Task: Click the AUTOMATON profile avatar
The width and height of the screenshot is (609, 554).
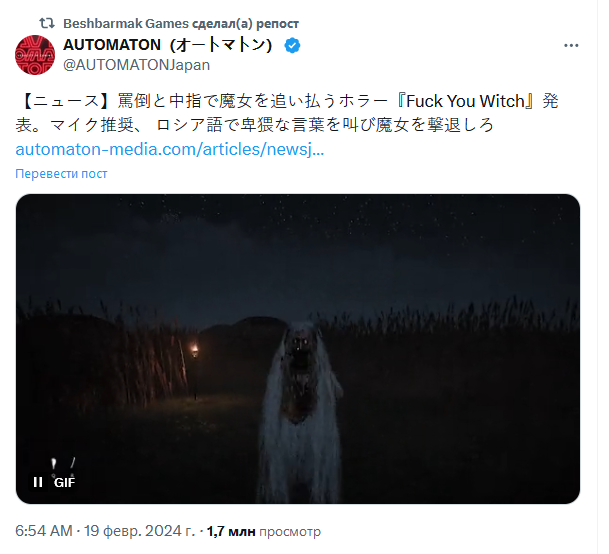Action: click(35, 55)
